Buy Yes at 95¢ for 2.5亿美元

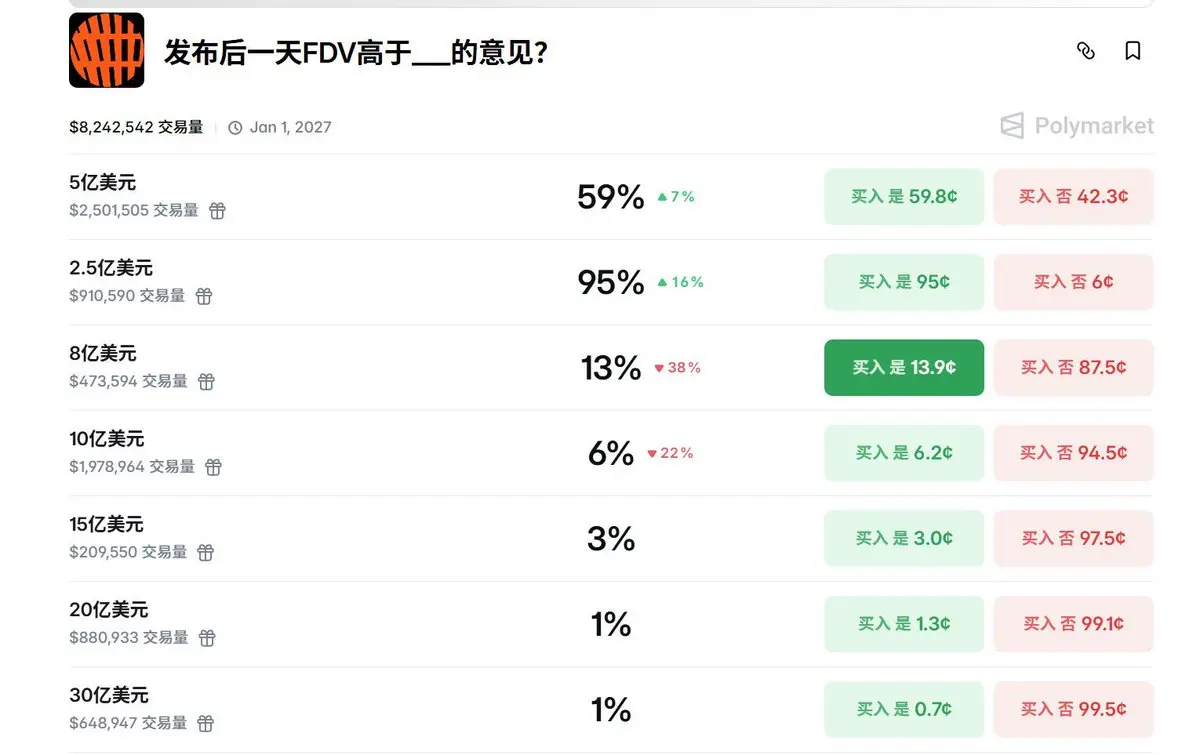coord(903,282)
